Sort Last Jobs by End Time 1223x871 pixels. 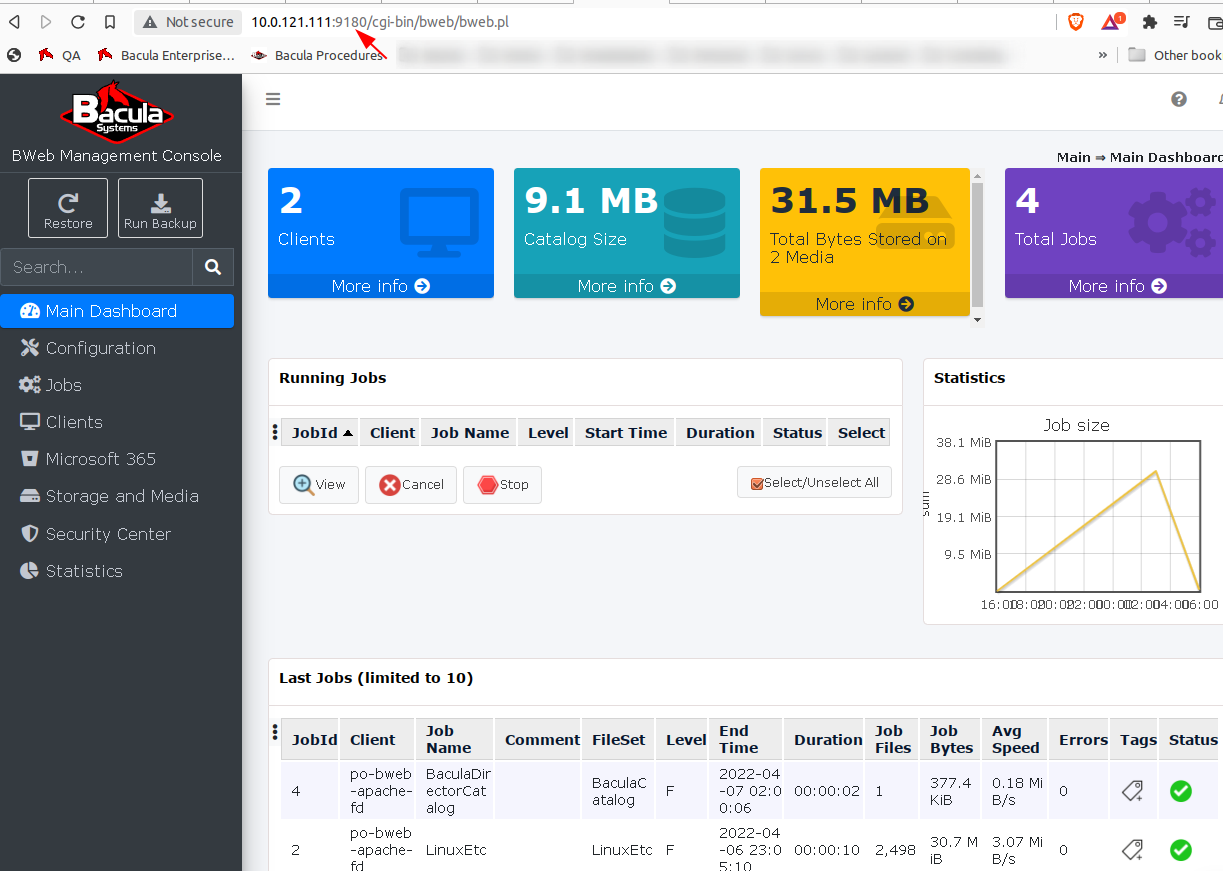pyautogui.click(x=746, y=740)
